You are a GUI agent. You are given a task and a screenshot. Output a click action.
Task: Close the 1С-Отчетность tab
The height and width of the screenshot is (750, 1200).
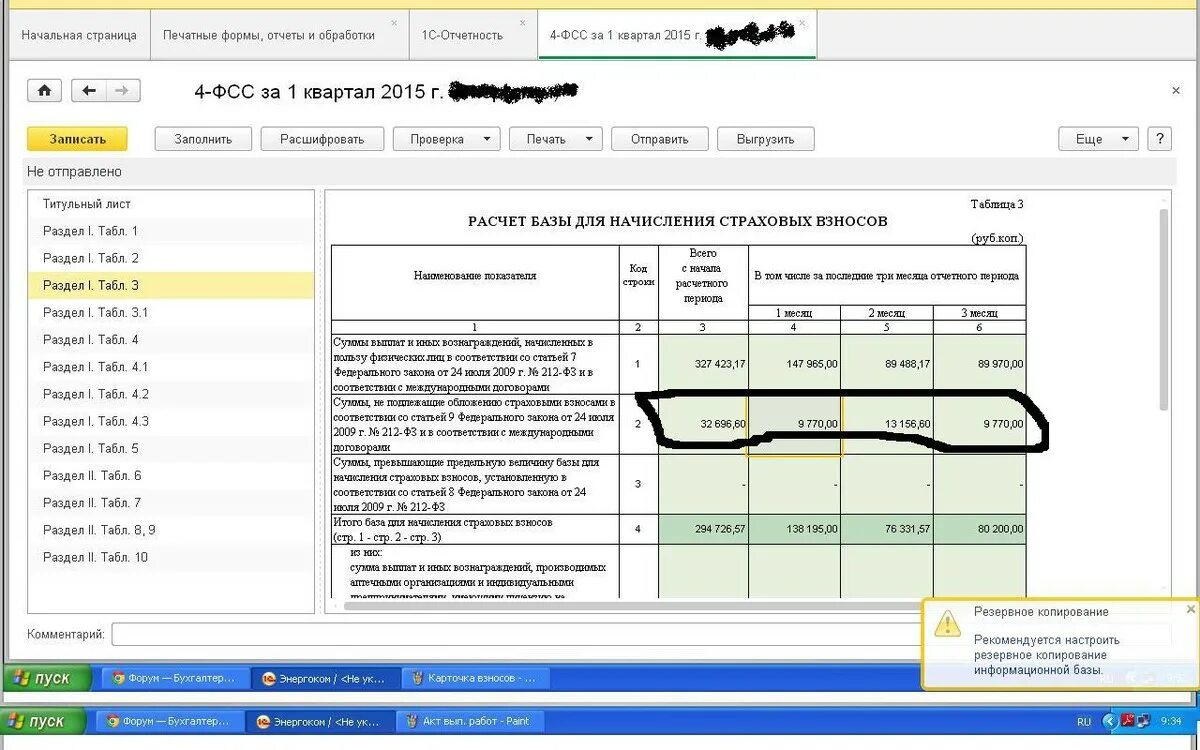(522, 22)
